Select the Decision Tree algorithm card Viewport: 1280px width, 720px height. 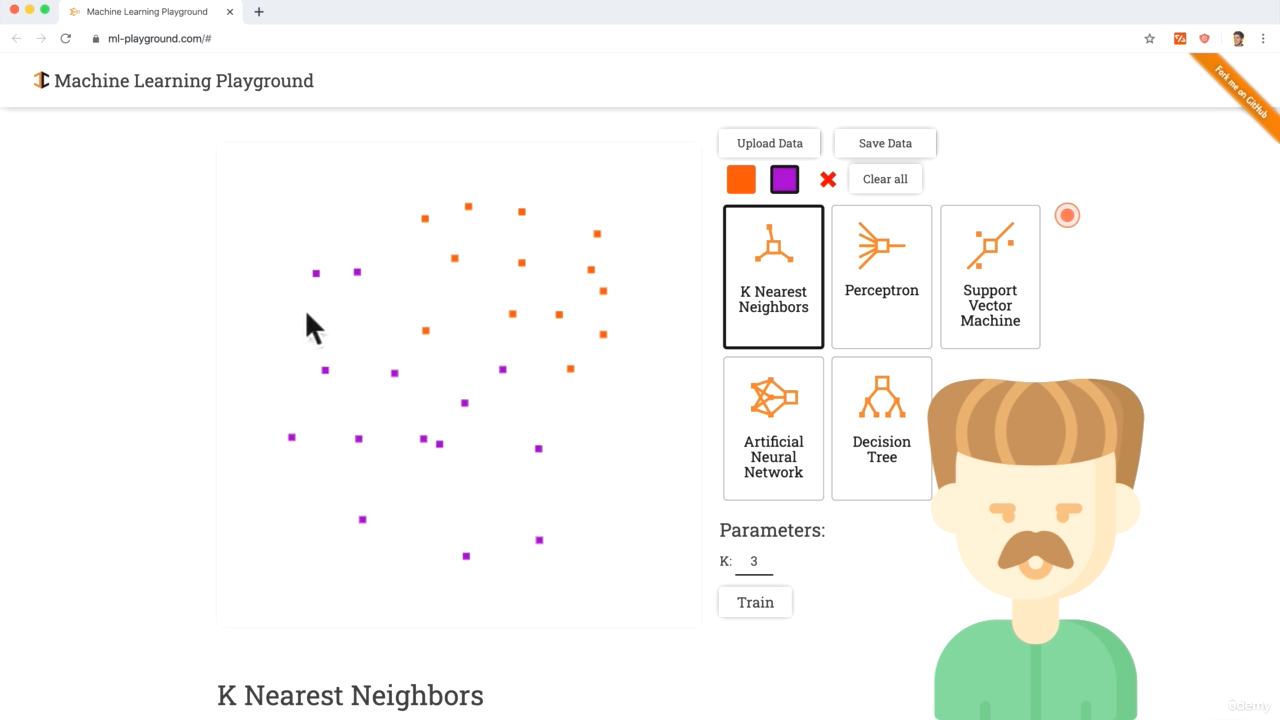pyautogui.click(x=881, y=428)
